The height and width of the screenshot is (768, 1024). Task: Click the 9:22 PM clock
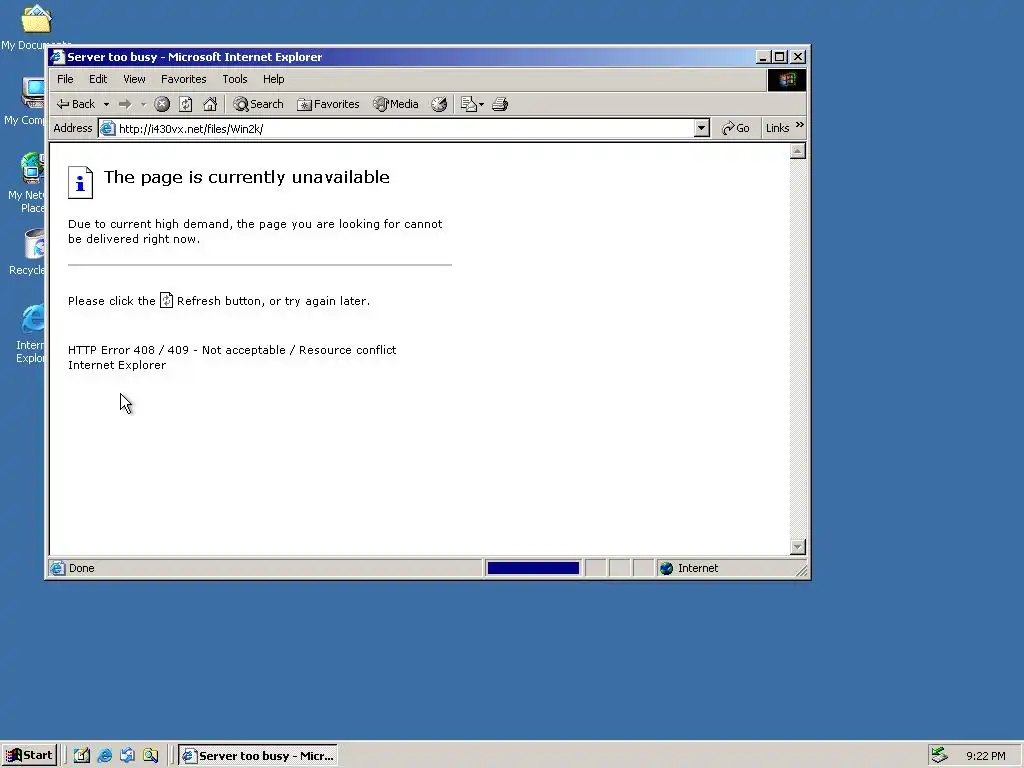coord(985,756)
